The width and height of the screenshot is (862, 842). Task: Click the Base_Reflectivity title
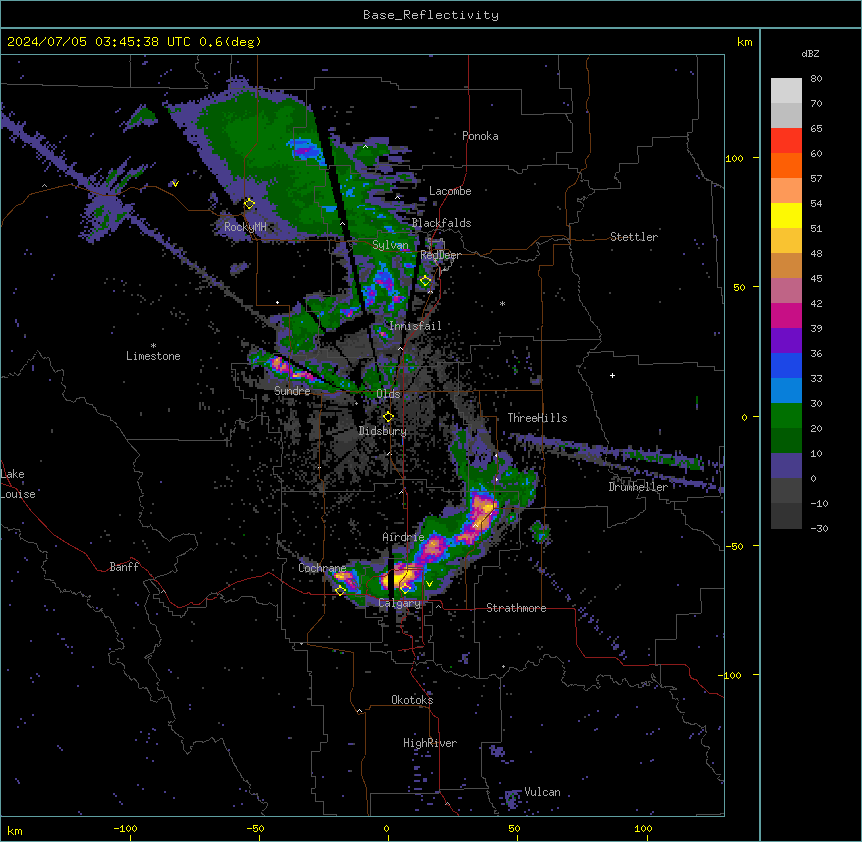coord(431,15)
